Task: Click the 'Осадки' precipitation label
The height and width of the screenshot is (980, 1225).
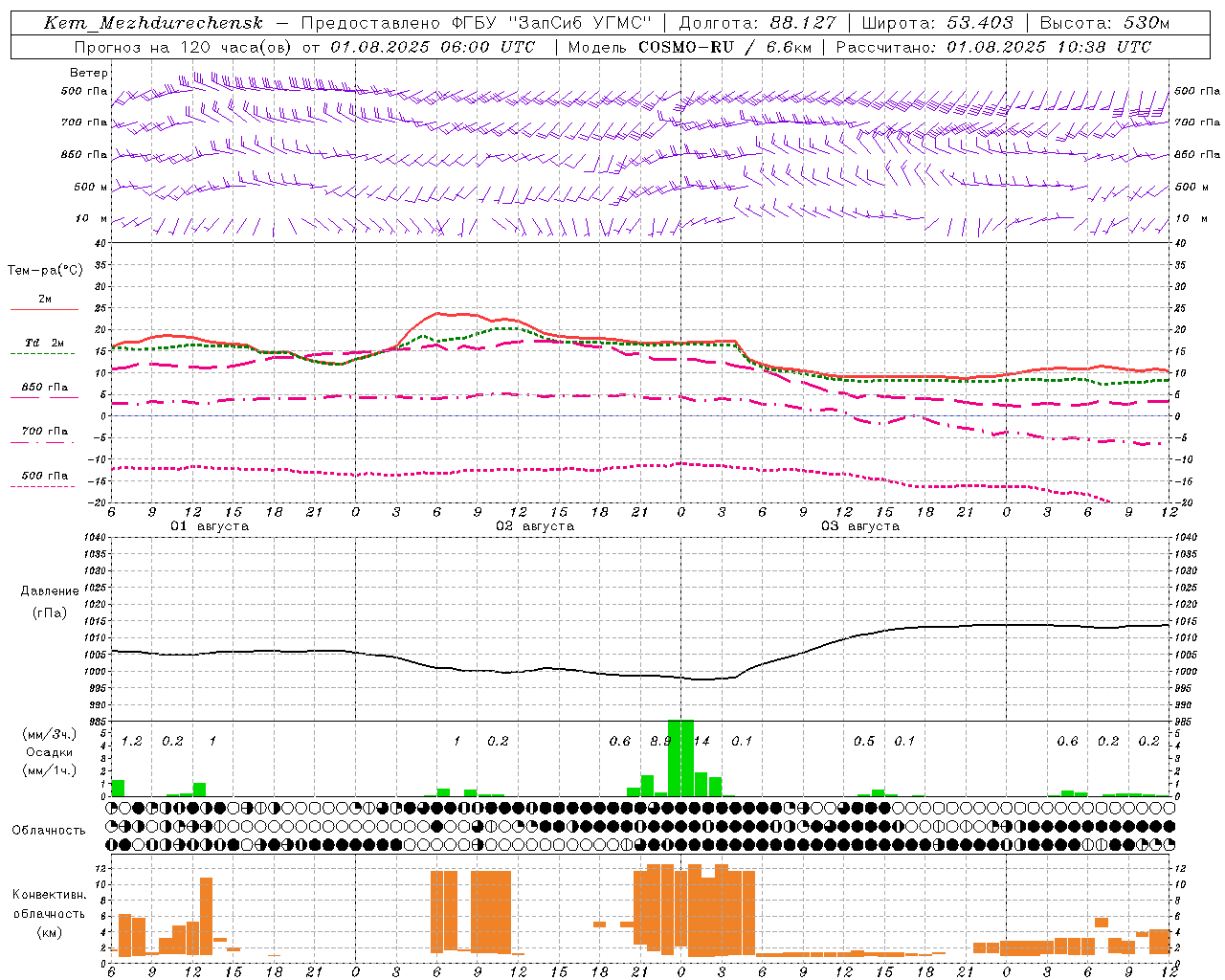Action: [50, 752]
